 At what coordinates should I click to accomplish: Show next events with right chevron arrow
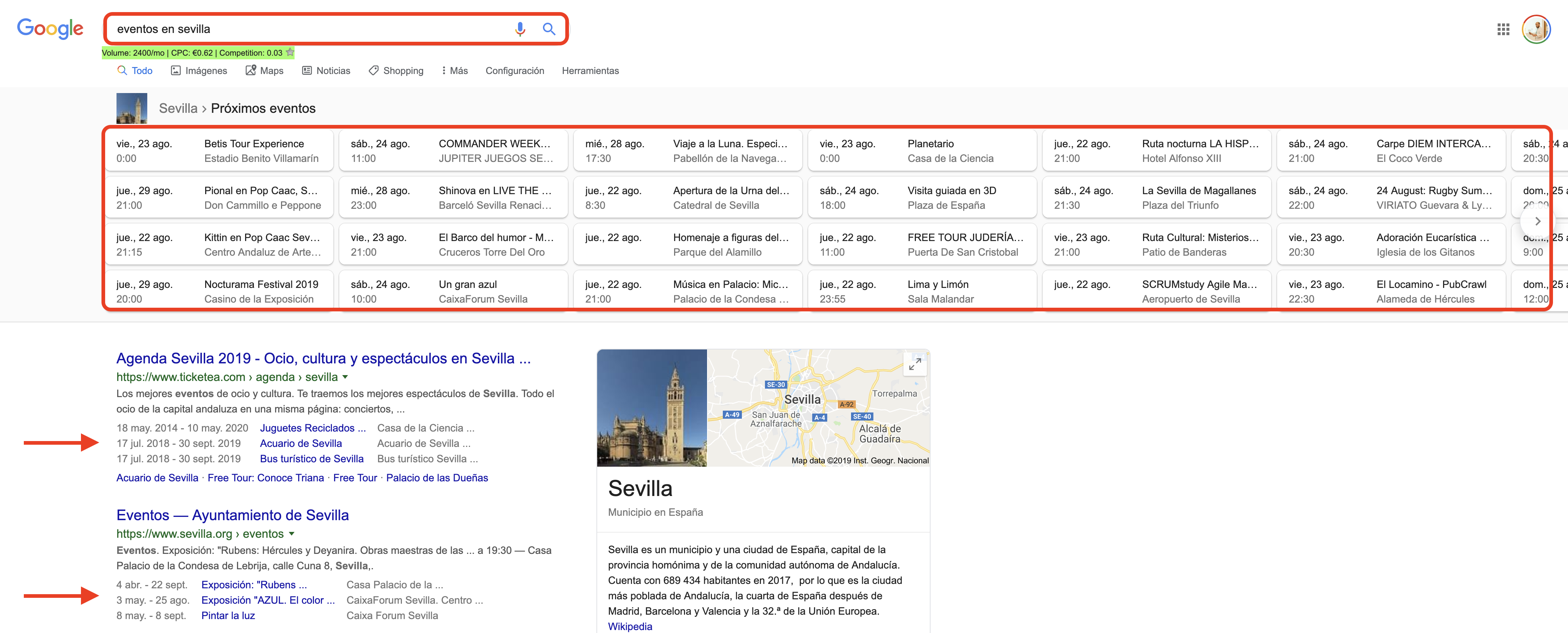point(1537,221)
